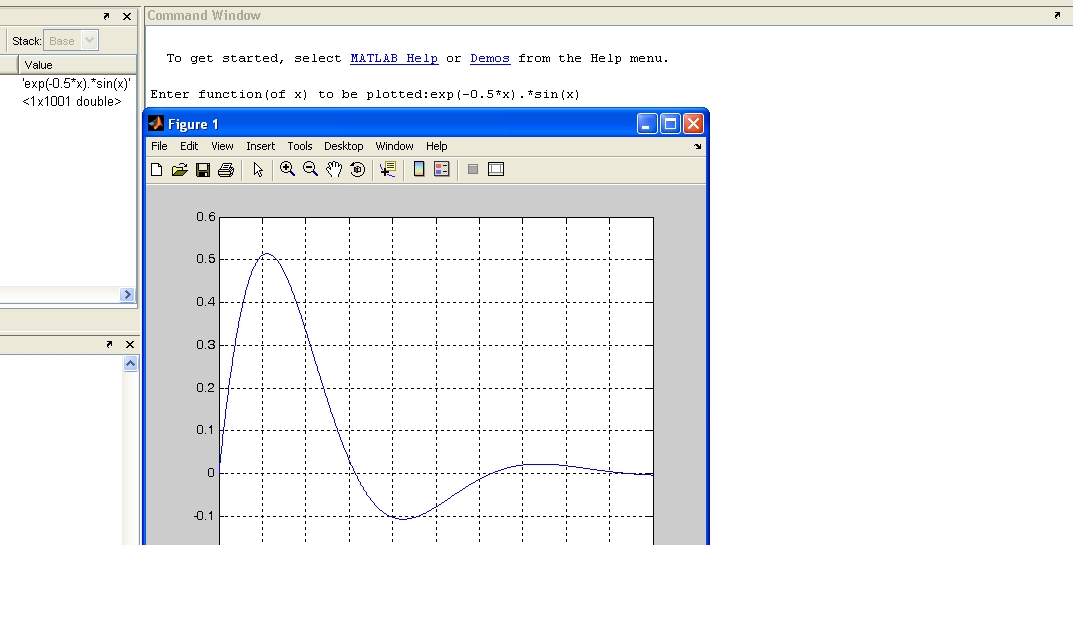Save the figure using the floppy disk icon
This screenshot has height=643, width=1078.
click(203, 170)
